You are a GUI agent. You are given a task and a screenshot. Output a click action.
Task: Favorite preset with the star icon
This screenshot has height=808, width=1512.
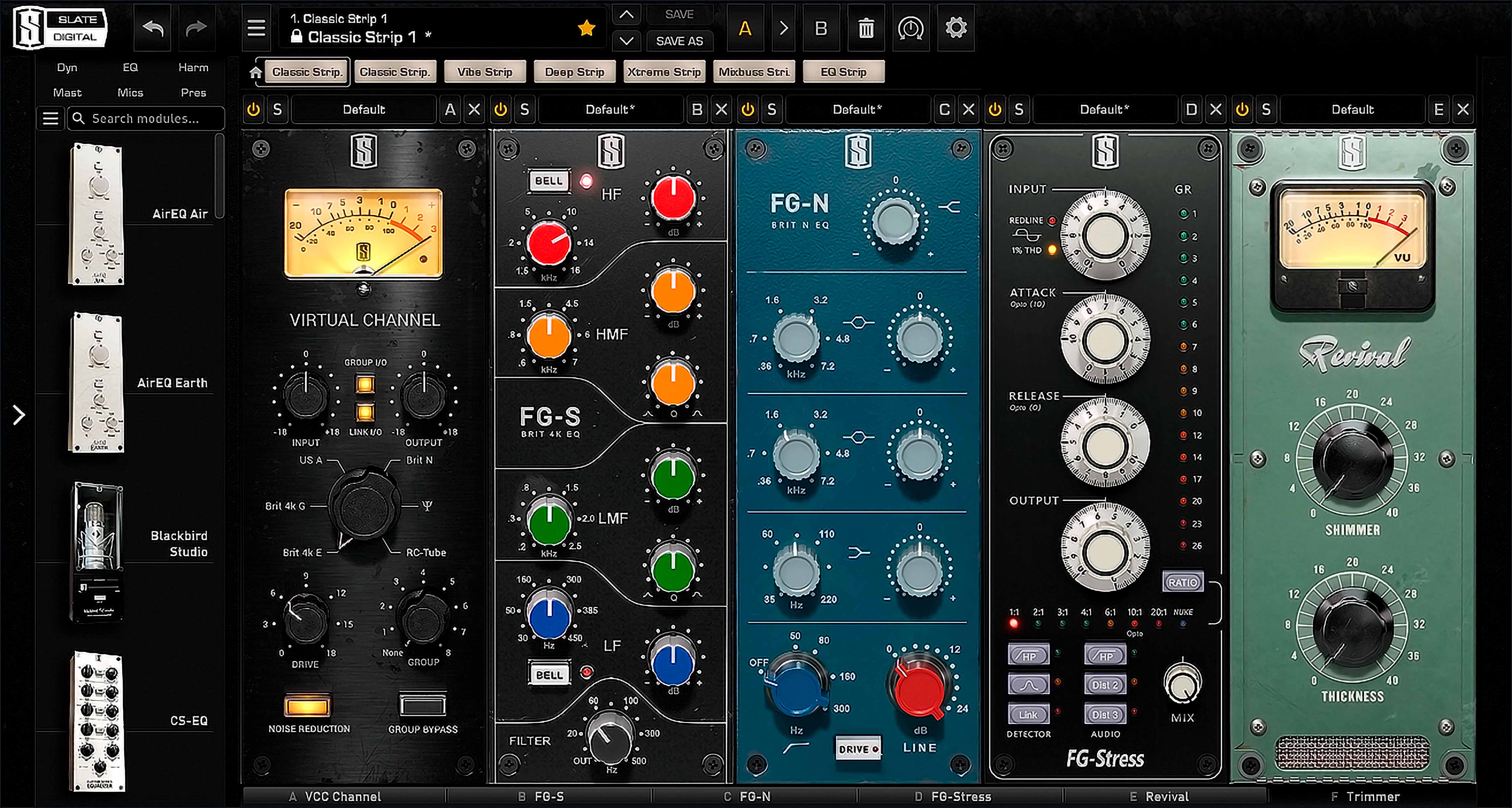[x=586, y=28]
